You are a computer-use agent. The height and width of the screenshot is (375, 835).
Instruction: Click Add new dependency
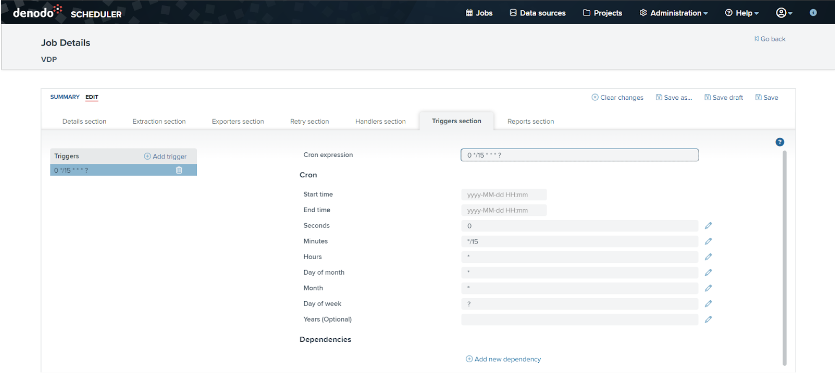tap(503, 359)
